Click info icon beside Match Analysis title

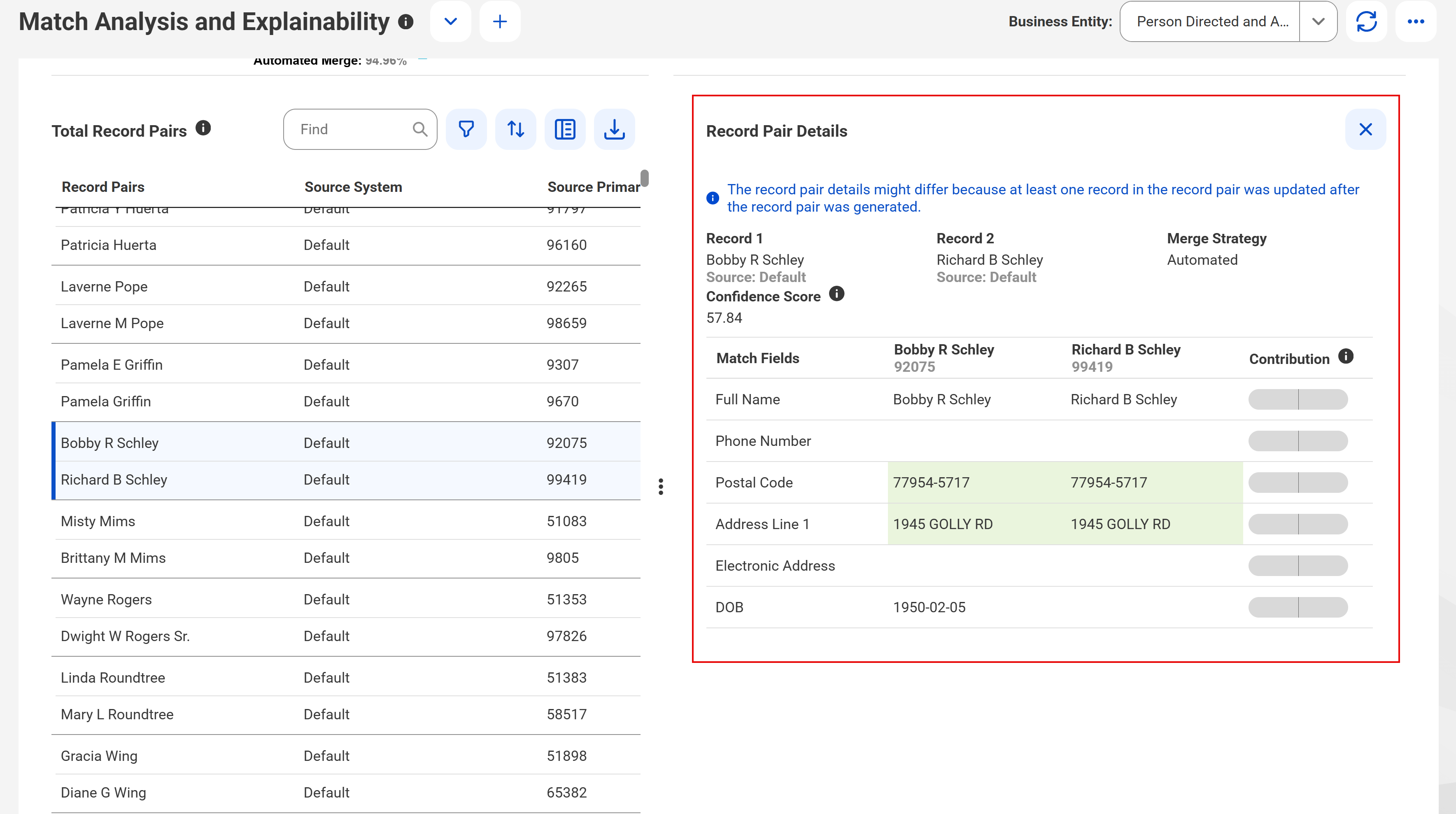[x=406, y=21]
